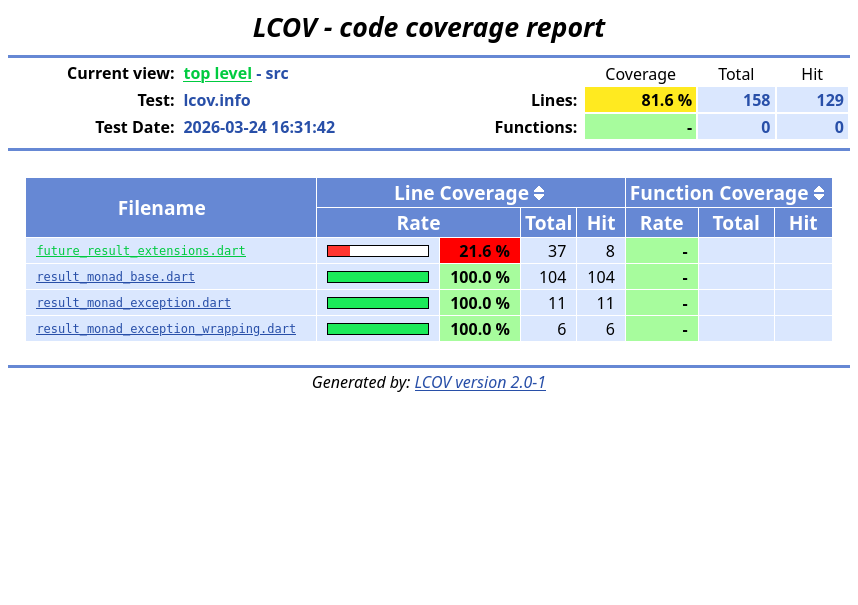Click coverage bar for result_monad_exception.dart
The image size is (858, 605).
click(378, 303)
